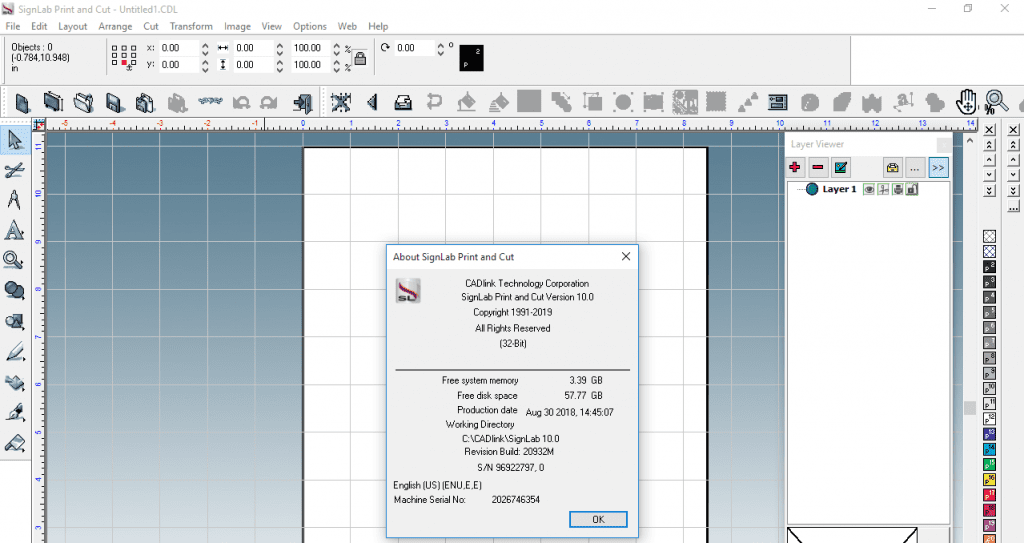Click the Layer 1 teal color circle

pos(812,189)
